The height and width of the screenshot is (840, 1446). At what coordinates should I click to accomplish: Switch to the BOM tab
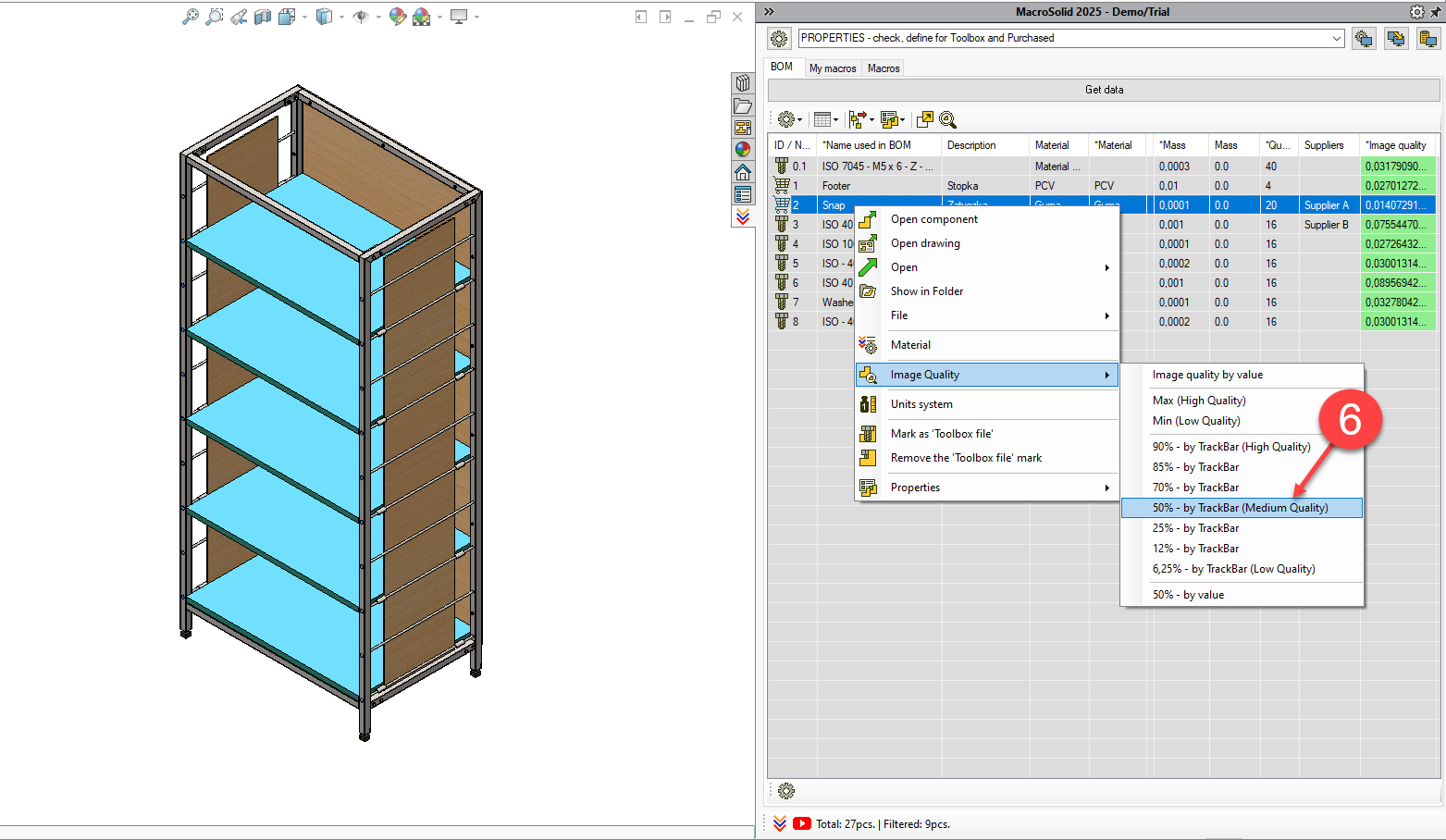coord(782,67)
